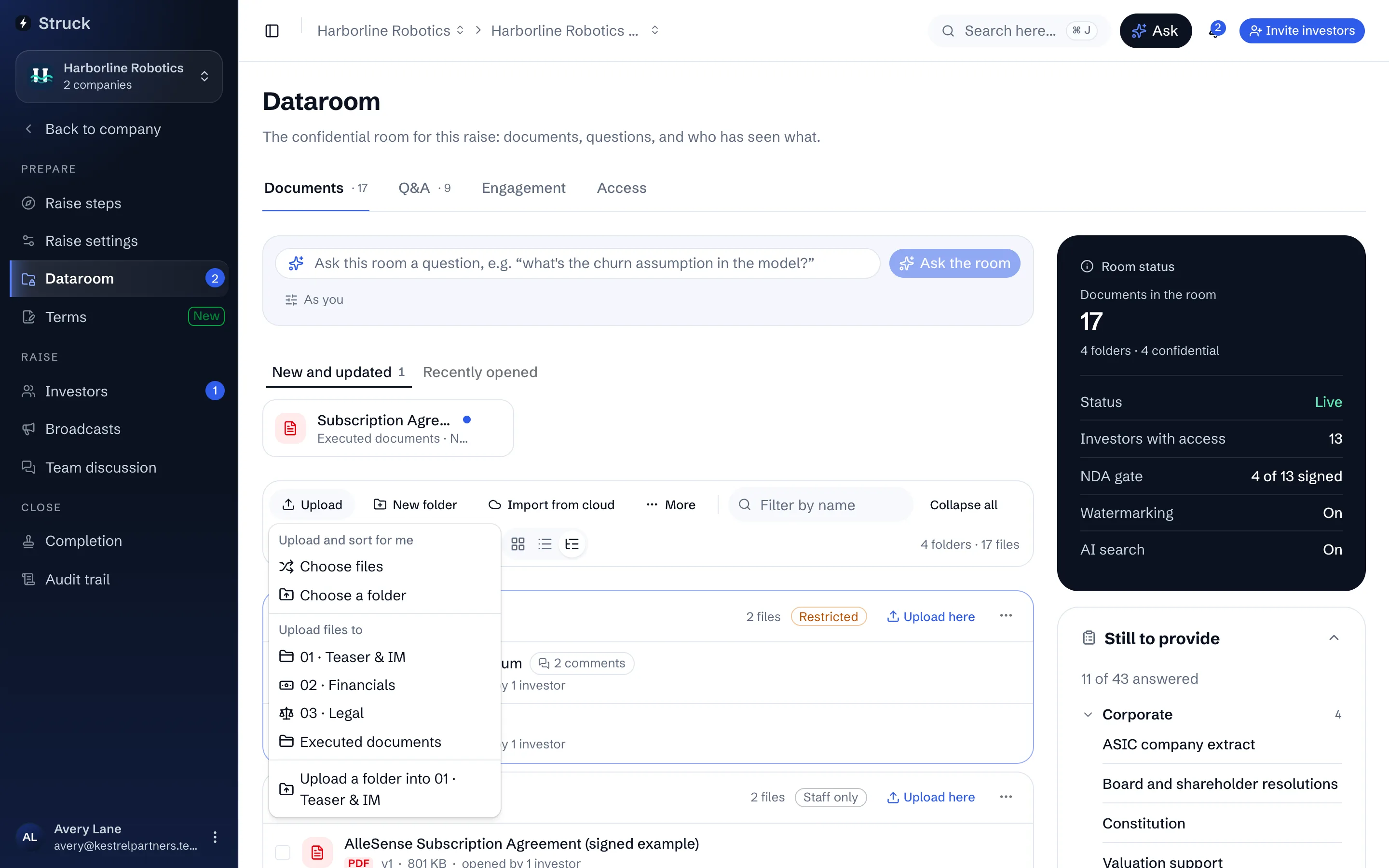Switch to the Q&A tab

424,188
